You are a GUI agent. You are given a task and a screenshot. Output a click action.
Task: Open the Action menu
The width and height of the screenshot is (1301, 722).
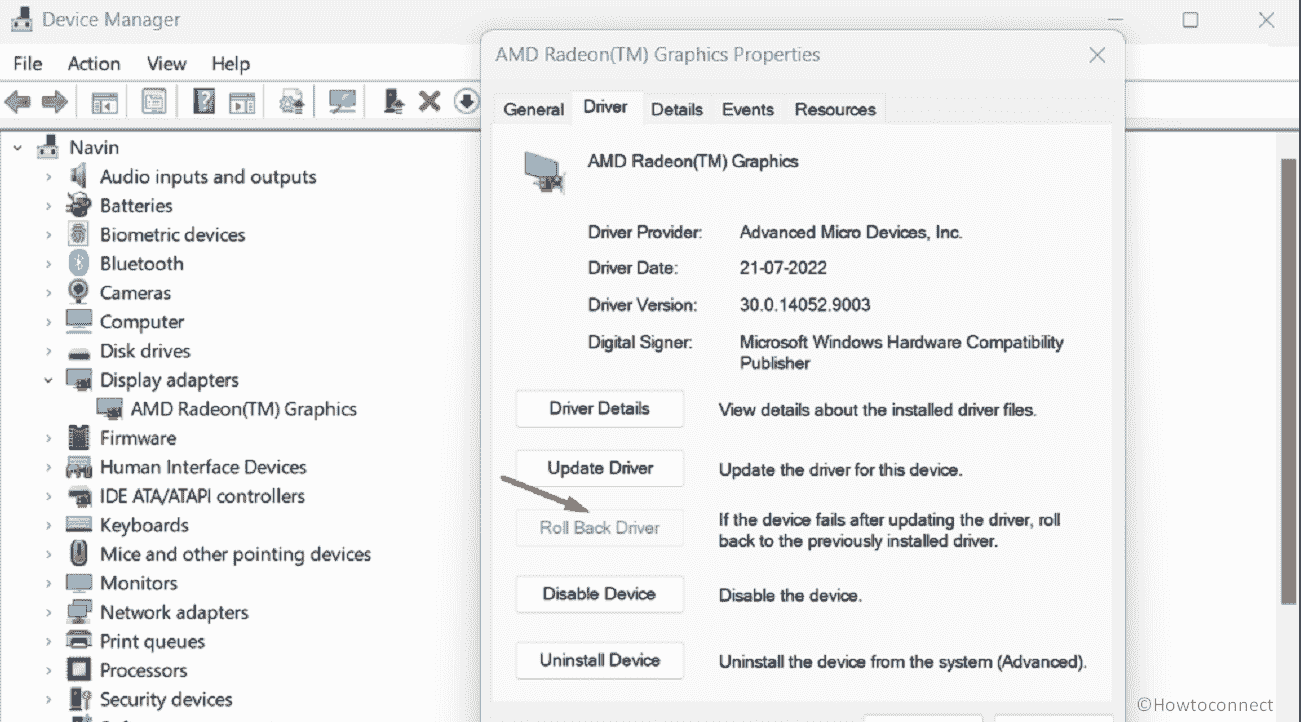(x=94, y=63)
